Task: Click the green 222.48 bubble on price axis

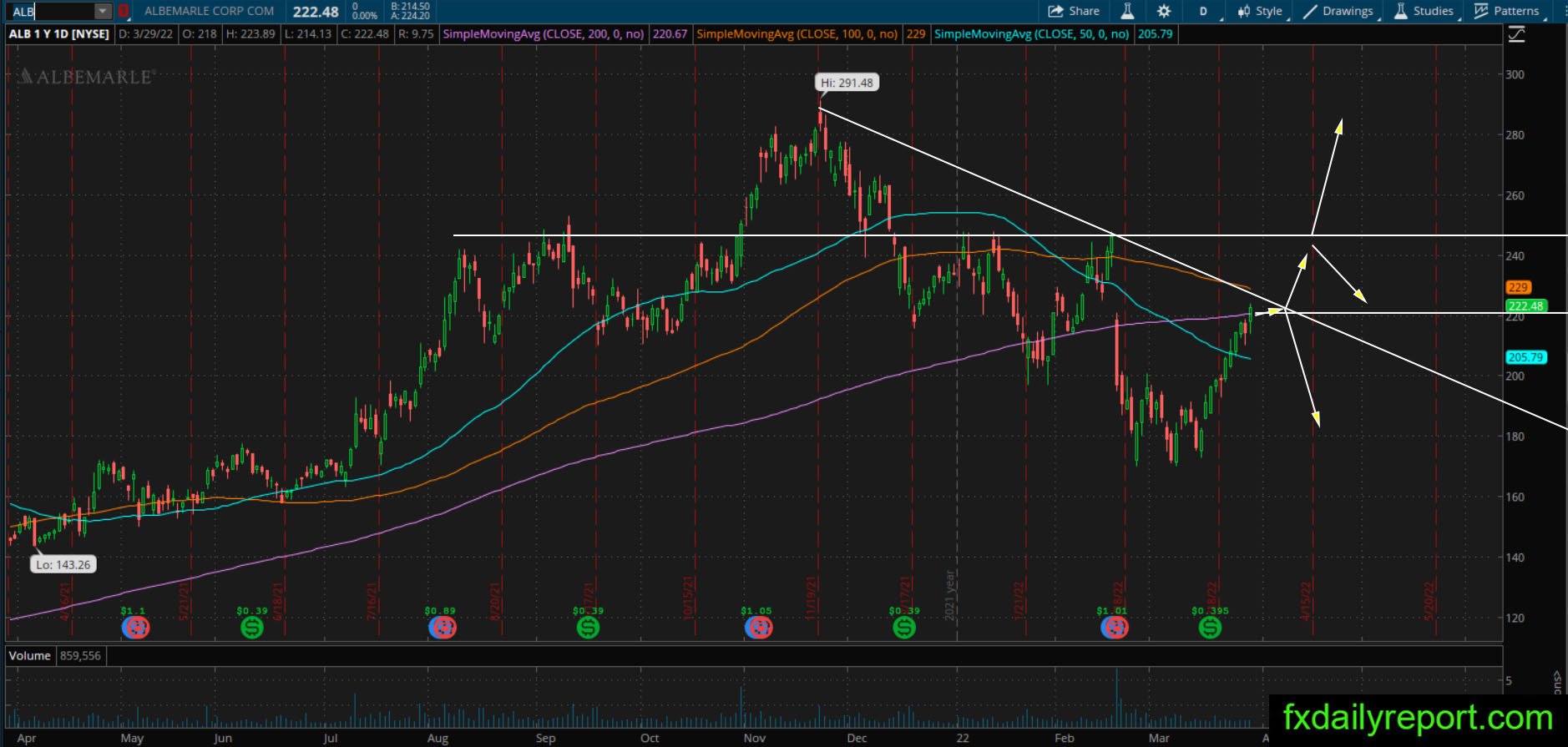Action: point(1526,306)
